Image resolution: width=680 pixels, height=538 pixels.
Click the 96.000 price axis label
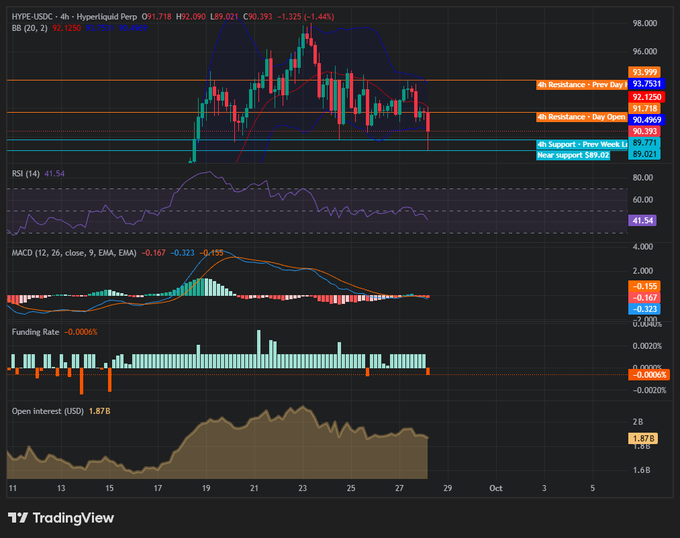644,52
